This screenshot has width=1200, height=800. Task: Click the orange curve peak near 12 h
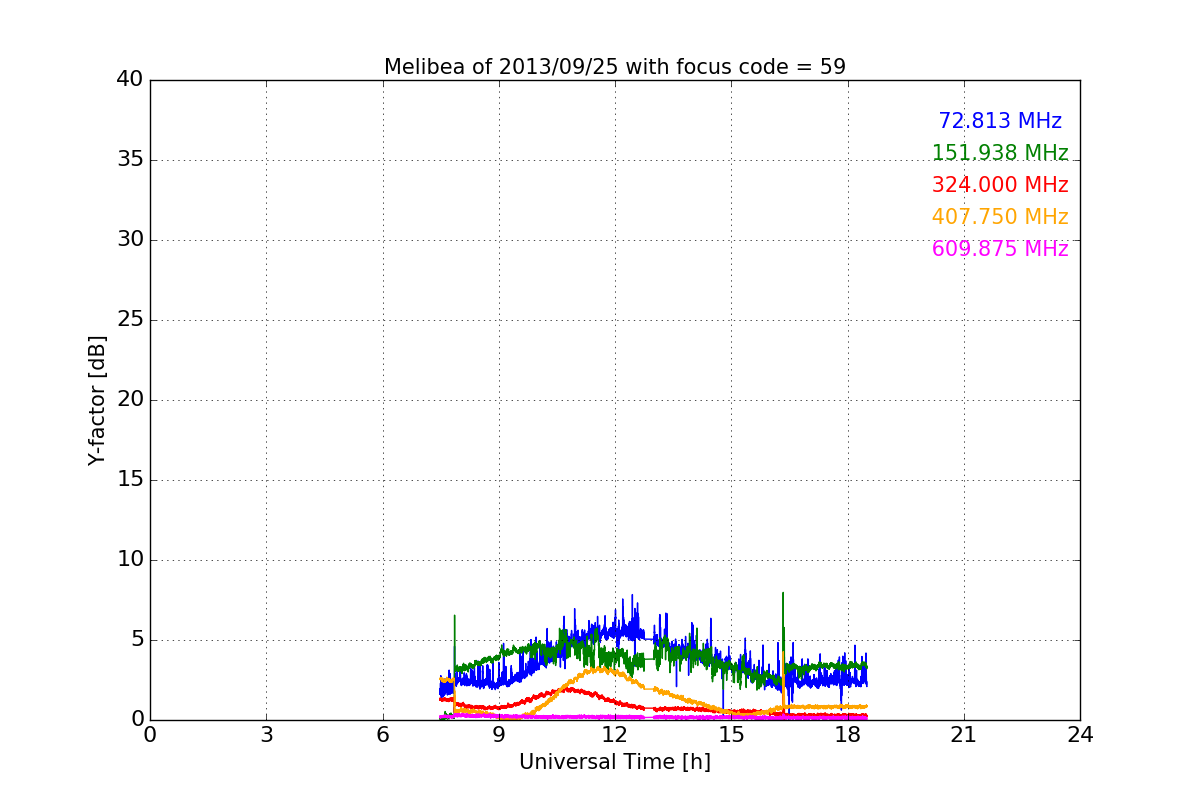tap(598, 669)
